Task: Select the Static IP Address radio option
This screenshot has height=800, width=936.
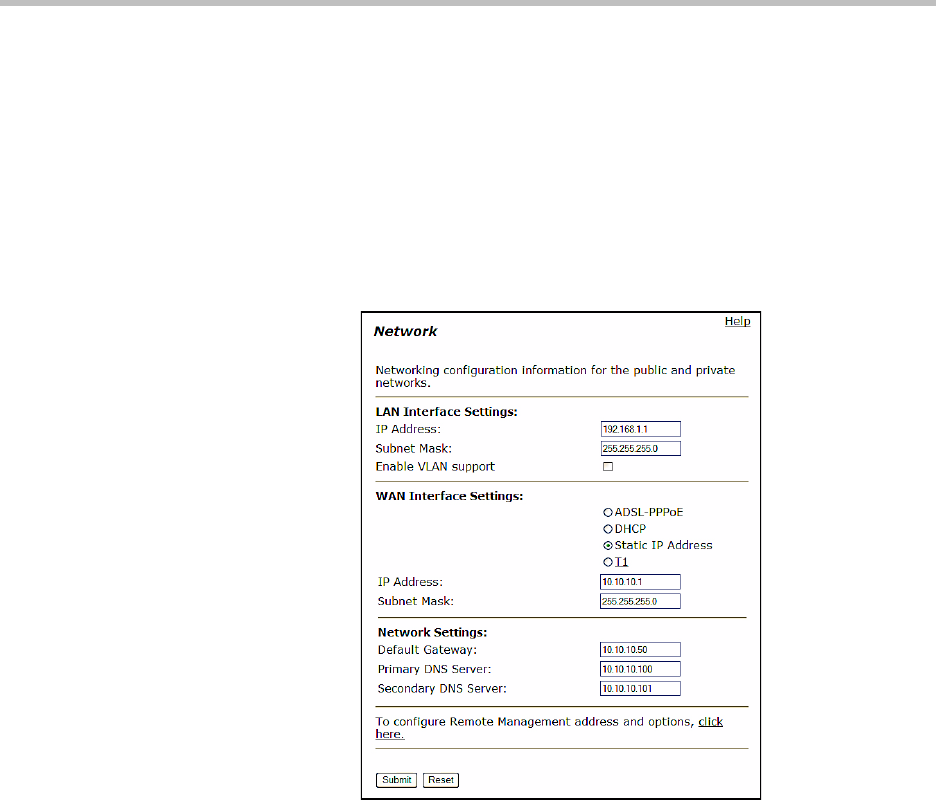Action: pyautogui.click(x=608, y=546)
